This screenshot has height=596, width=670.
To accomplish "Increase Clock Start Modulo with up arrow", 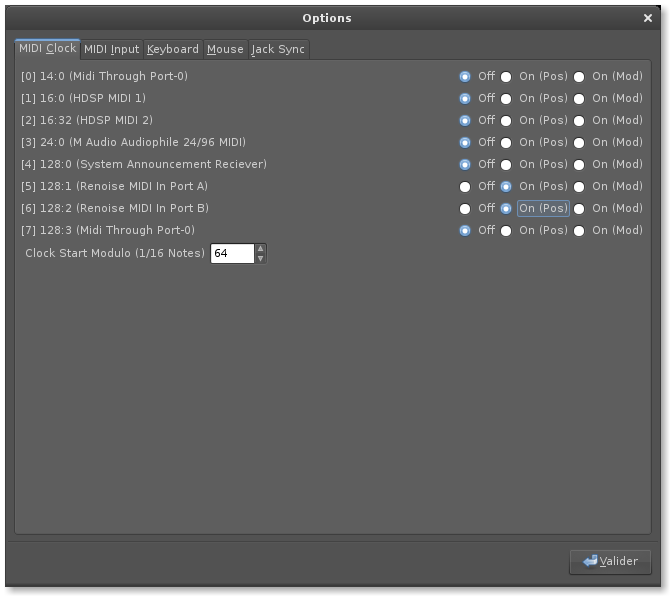I will click(x=261, y=249).
